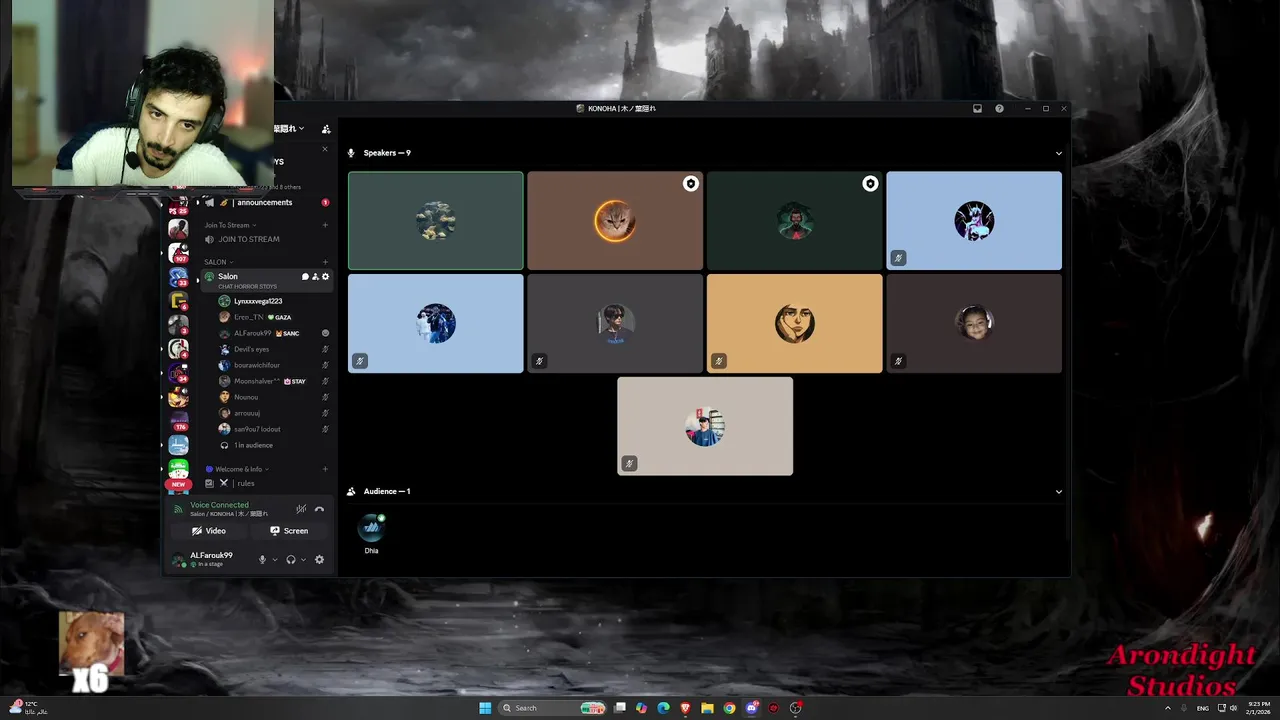This screenshot has height=720, width=1280.
Task: Select the green-bordered speaking tile
Action: (436, 221)
